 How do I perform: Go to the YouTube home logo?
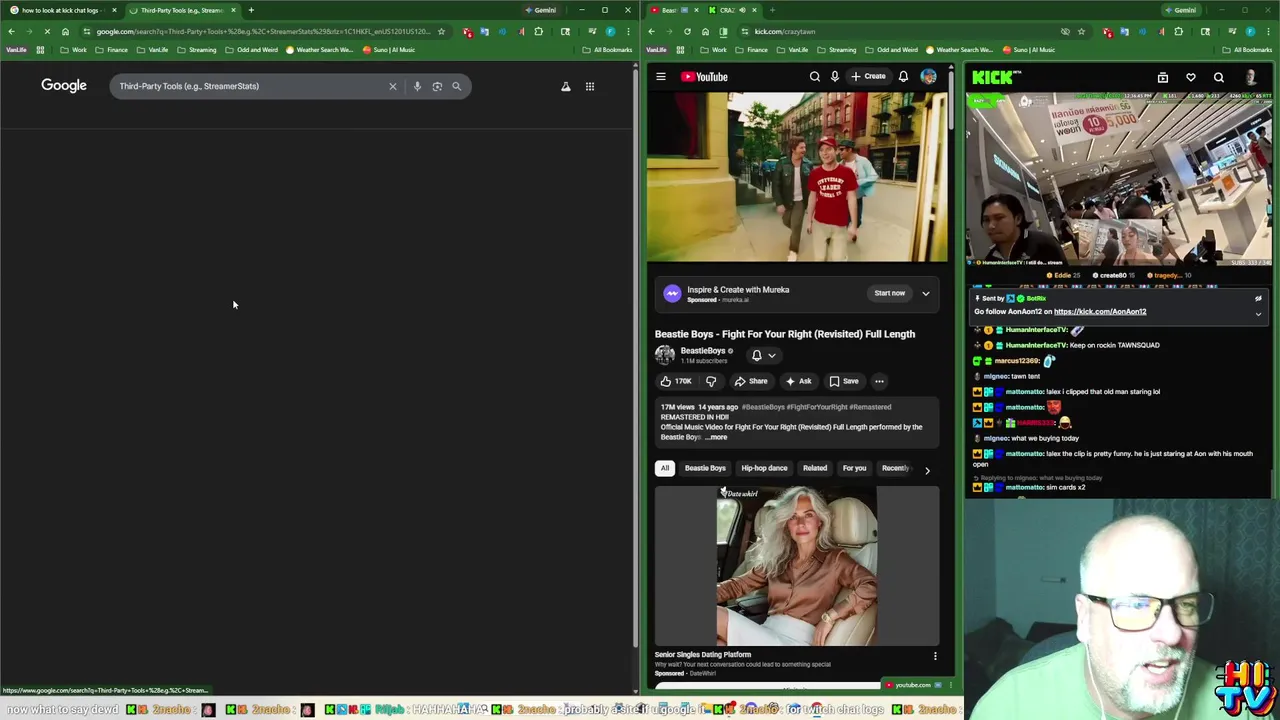[704, 76]
